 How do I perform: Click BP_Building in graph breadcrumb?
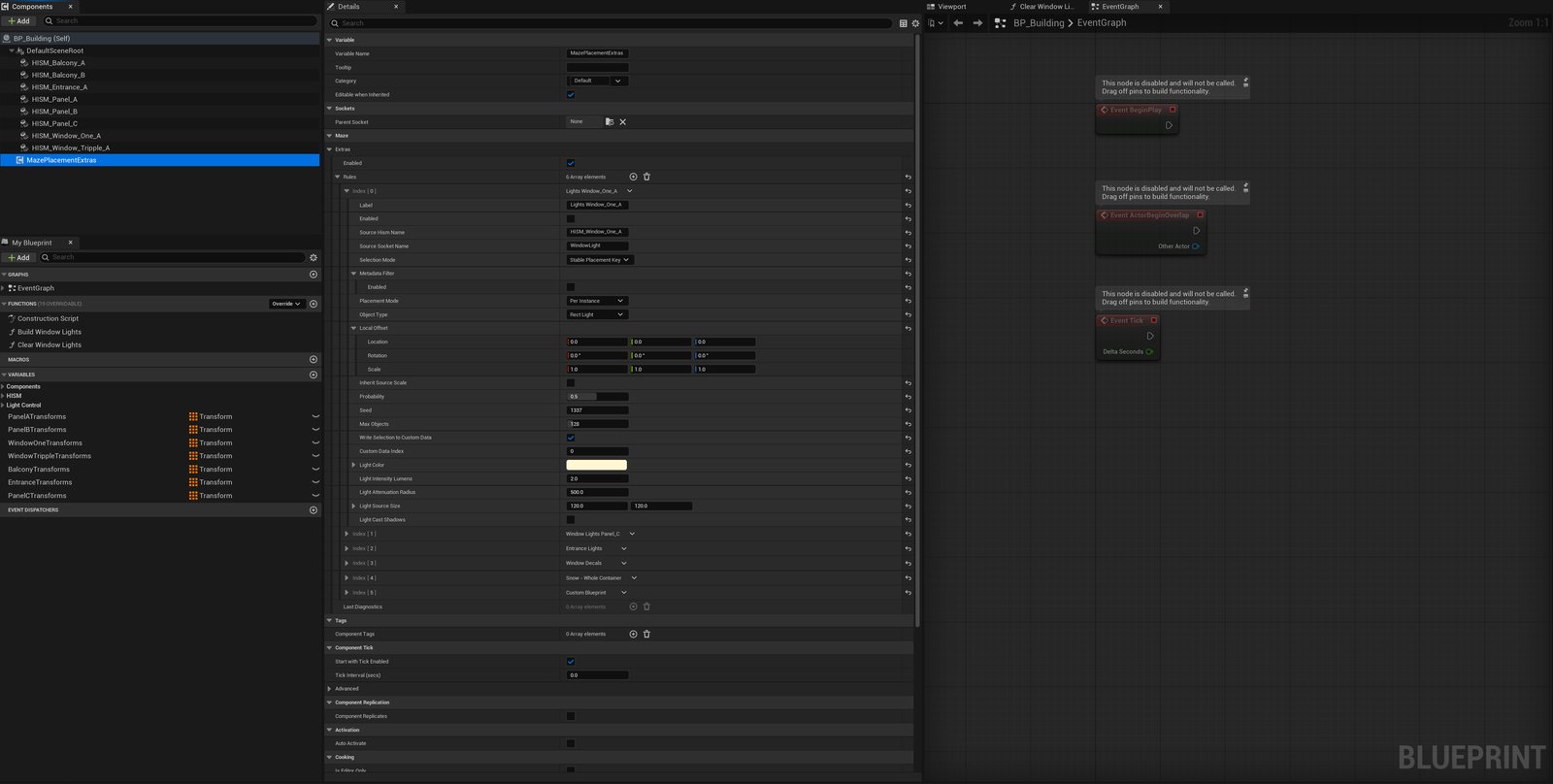coord(1039,23)
